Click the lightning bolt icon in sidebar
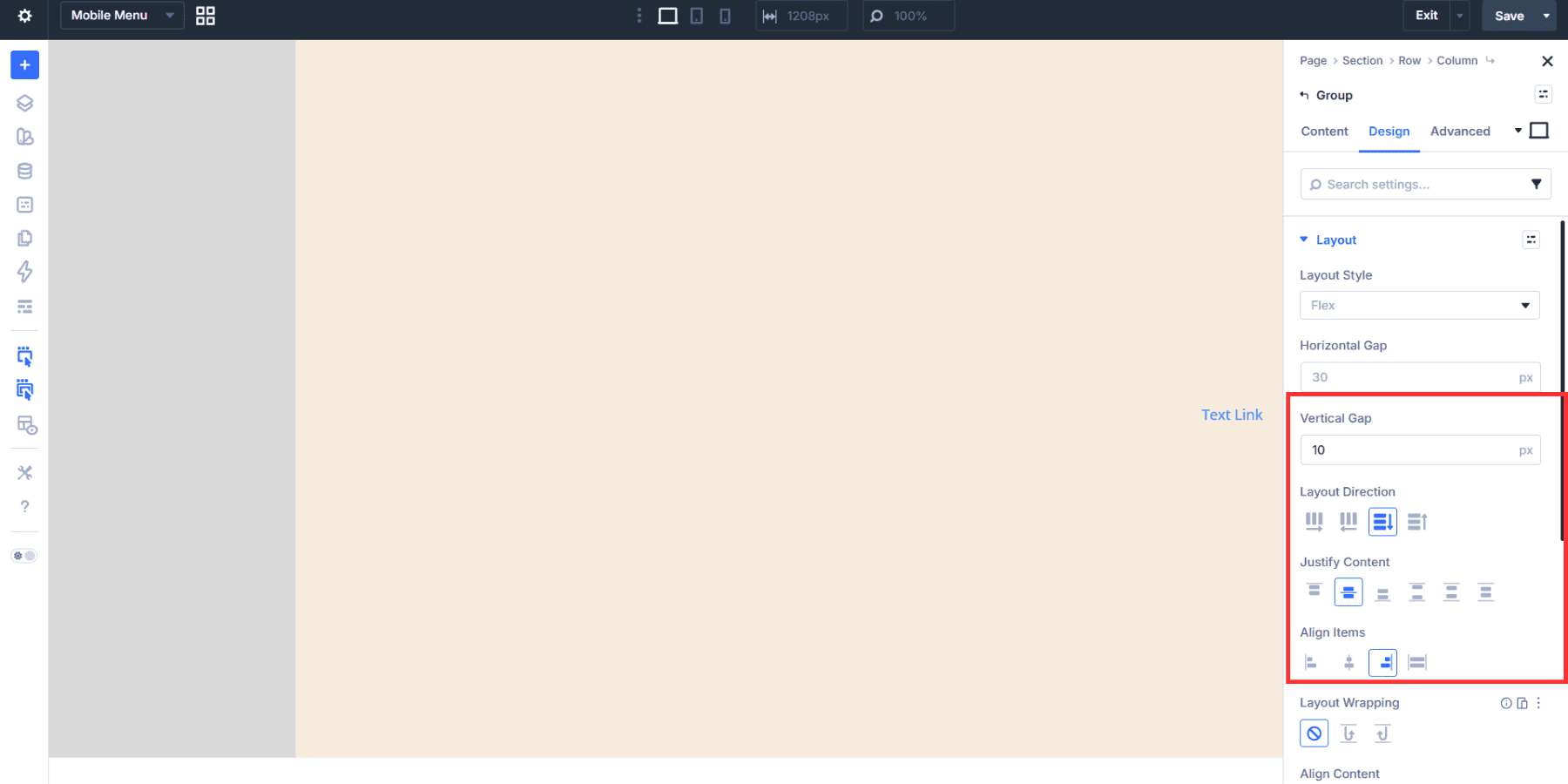 (24, 272)
